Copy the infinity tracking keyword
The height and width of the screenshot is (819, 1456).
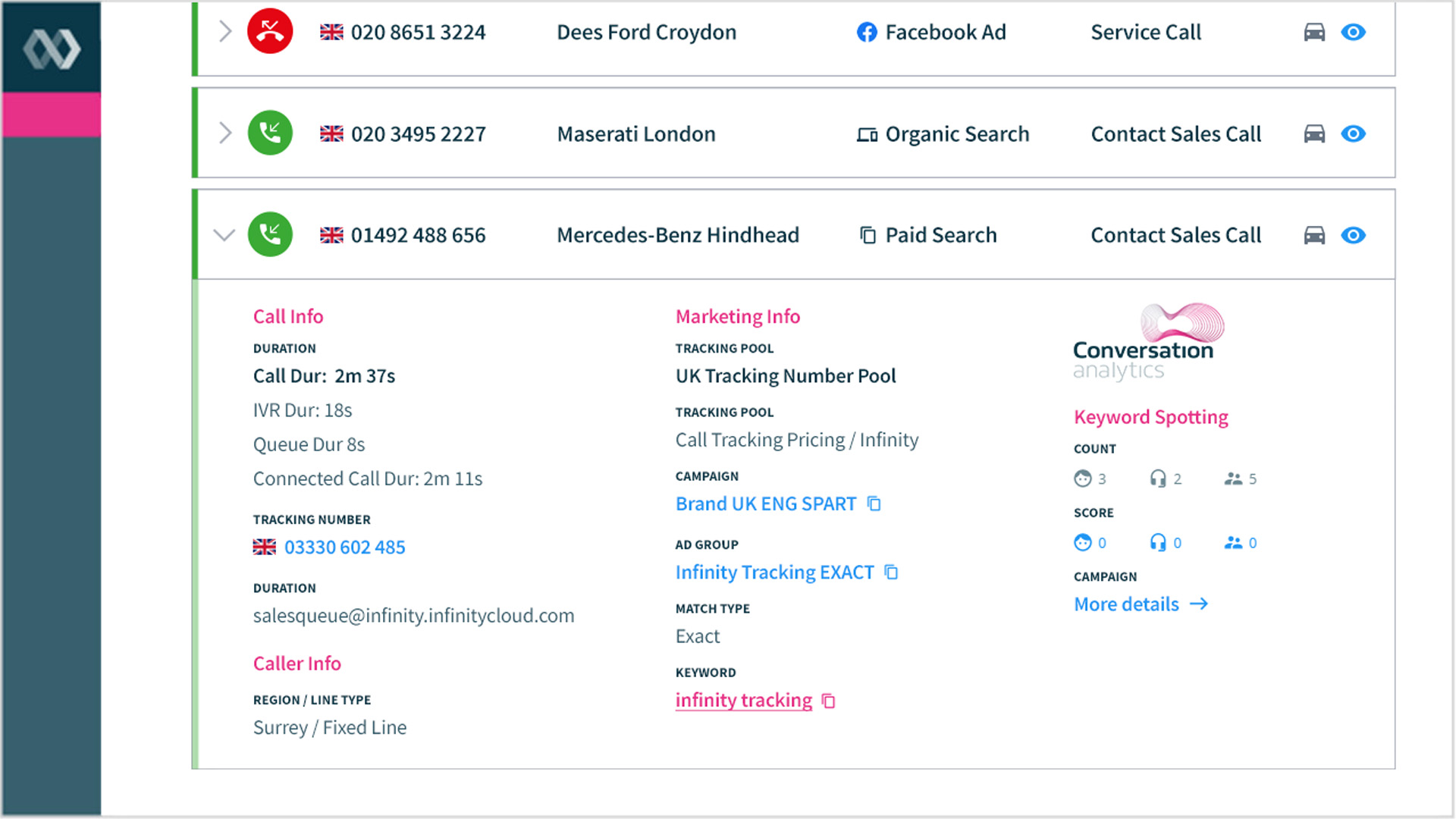pyautogui.click(x=829, y=701)
